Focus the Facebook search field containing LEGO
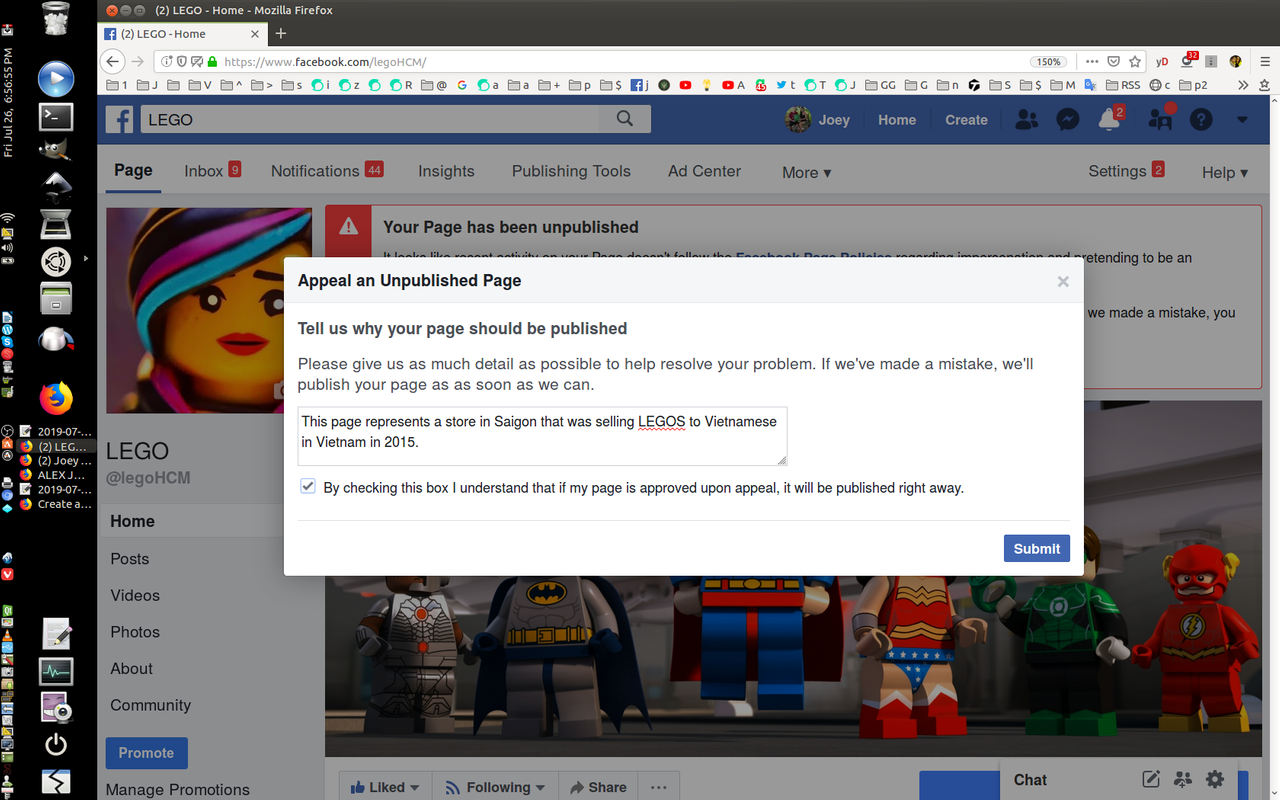The height and width of the screenshot is (800, 1280). (x=370, y=119)
